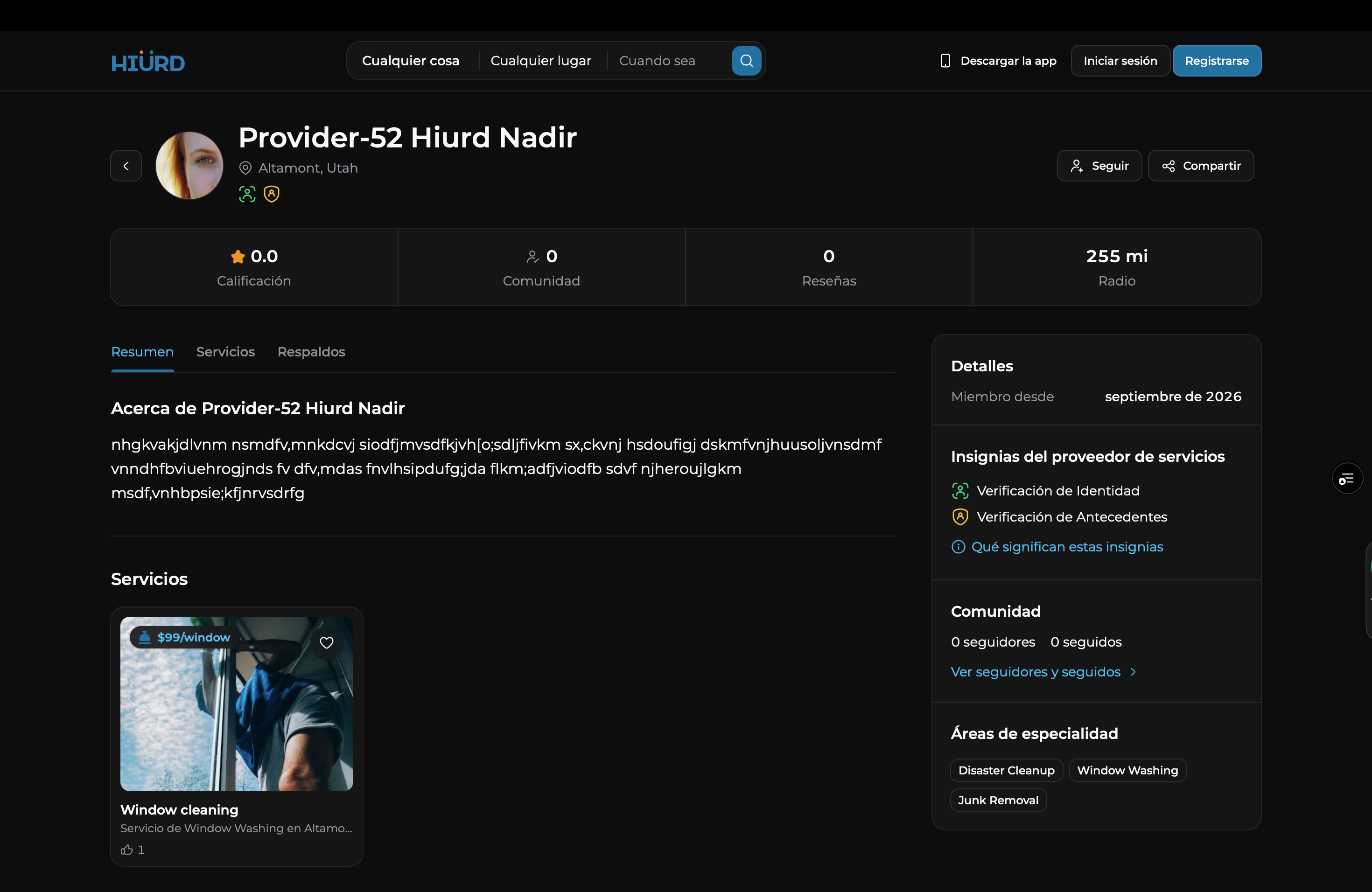Click the 255 mi Radio stat
Viewport: 1372px width, 892px height.
1117,267
